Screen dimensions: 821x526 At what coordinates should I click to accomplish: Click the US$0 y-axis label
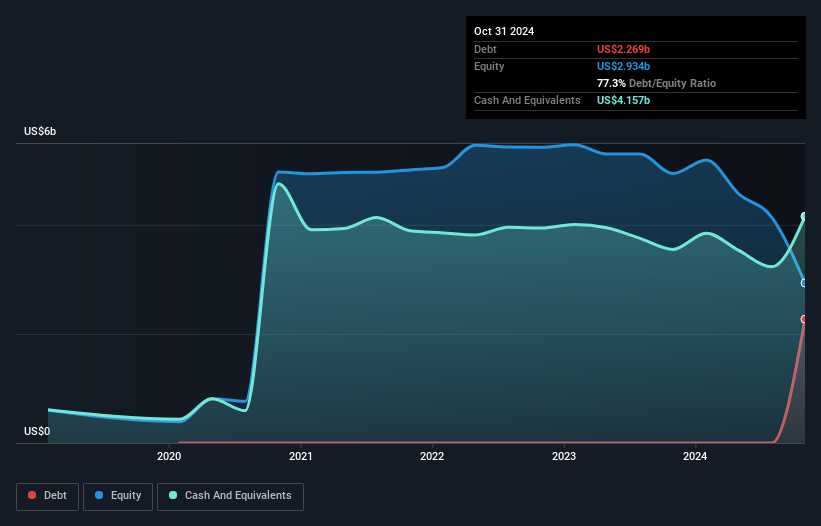click(x=37, y=431)
